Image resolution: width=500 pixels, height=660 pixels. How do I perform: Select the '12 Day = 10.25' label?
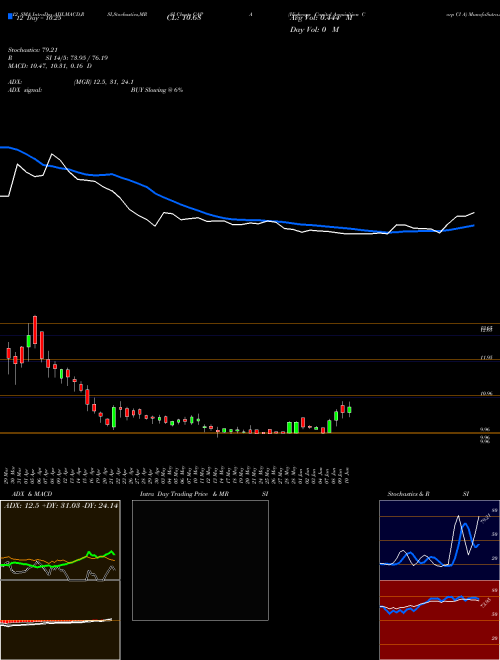click(x=37, y=18)
